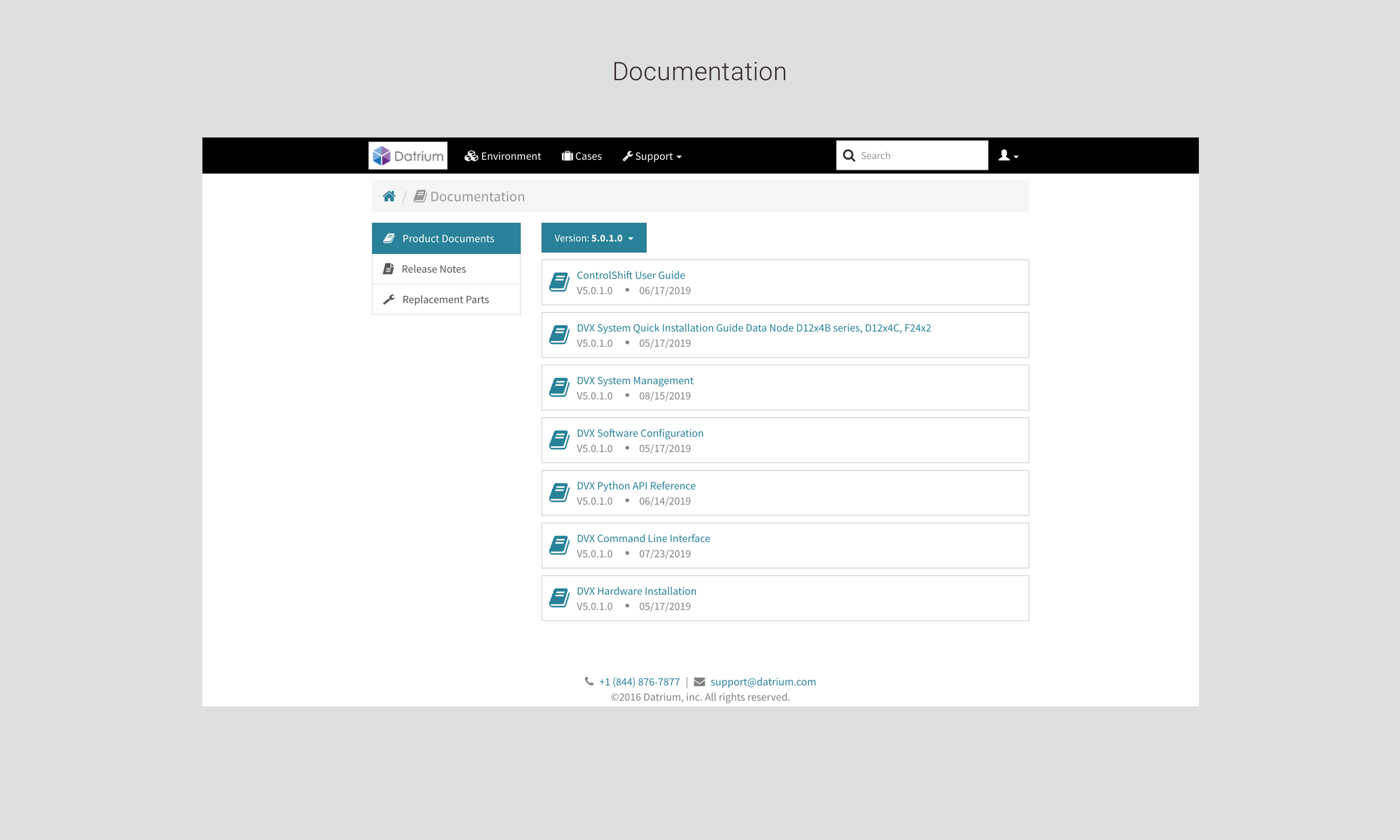Go to home via breadcrumb house icon
1400x840 pixels.
tap(389, 197)
